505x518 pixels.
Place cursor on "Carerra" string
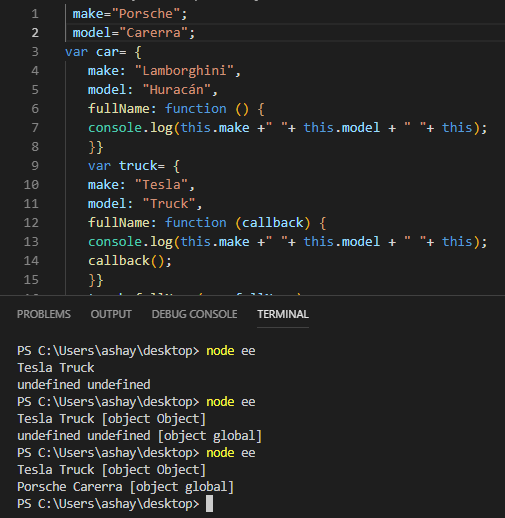tap(154, 33)
